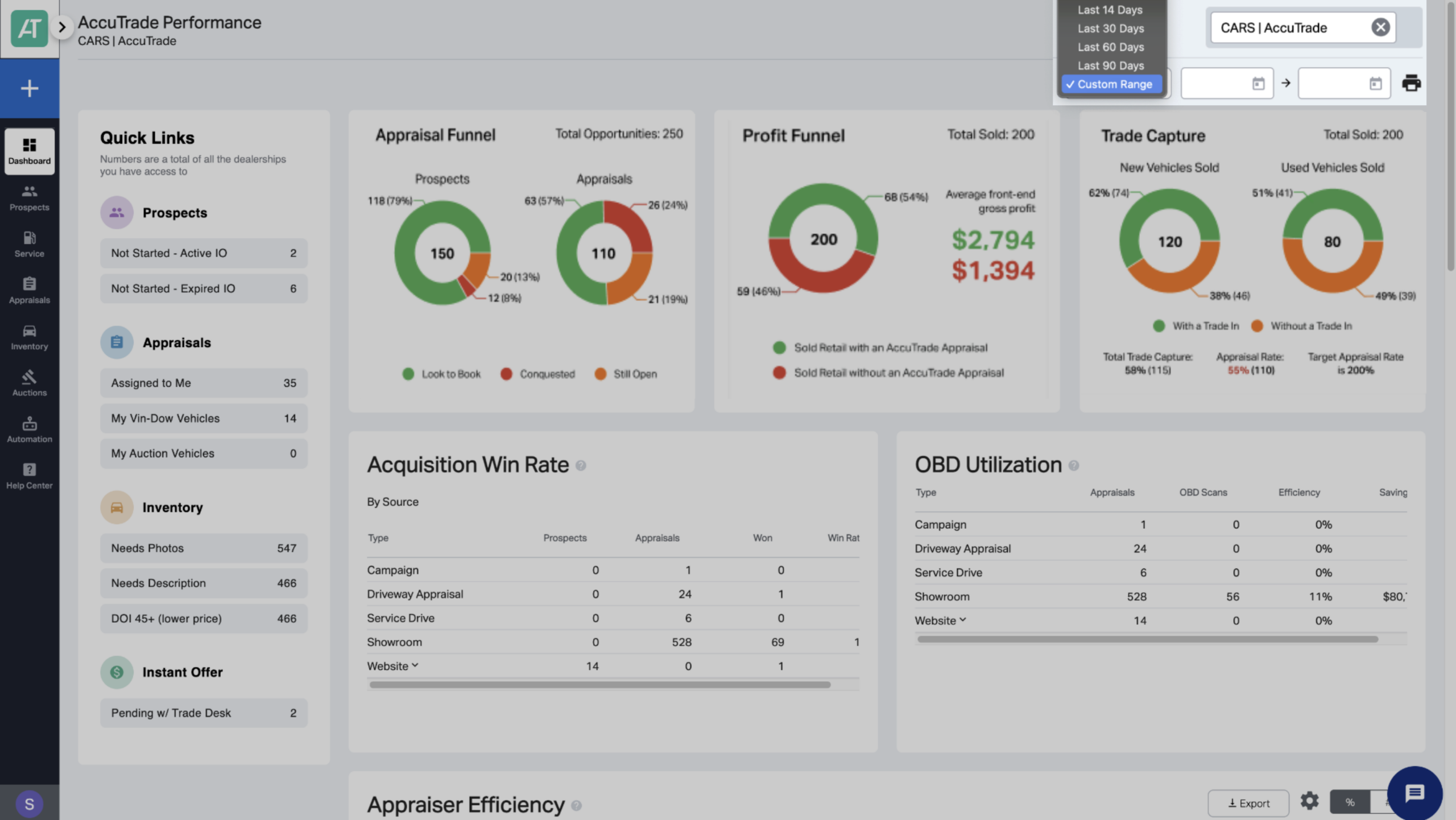Toggle Still Open legend item
Image resolution: width=1456 pixels, height=820 pixels.
coord(626,374)
